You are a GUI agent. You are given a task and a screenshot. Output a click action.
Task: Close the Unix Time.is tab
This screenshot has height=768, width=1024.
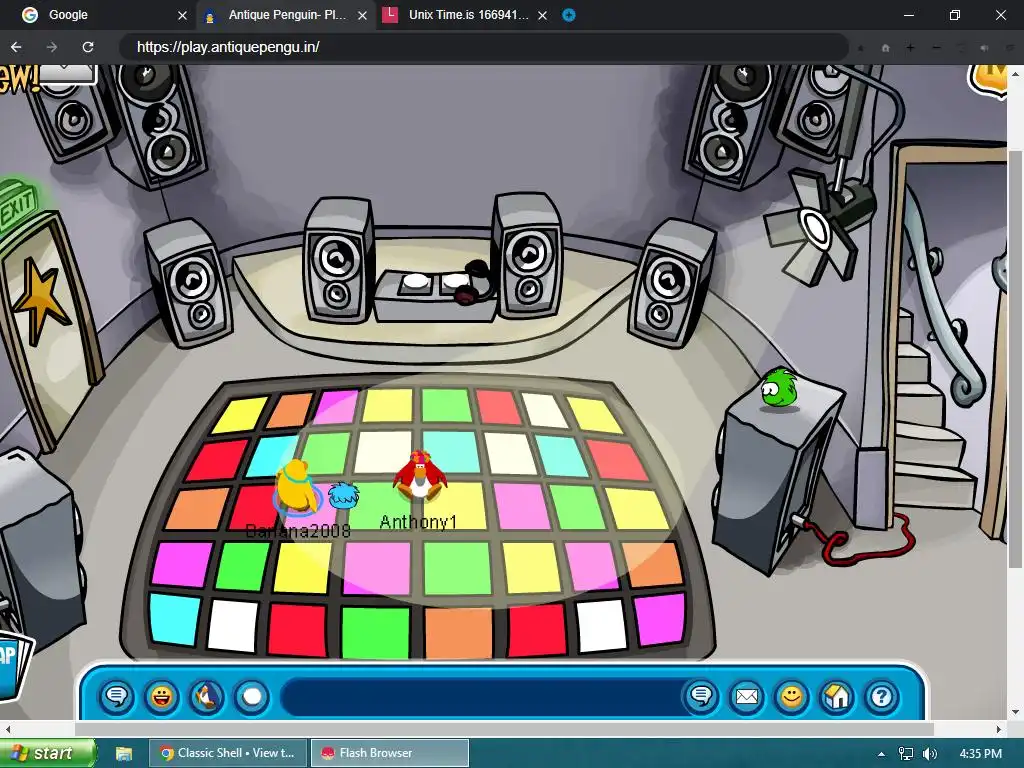543,16
